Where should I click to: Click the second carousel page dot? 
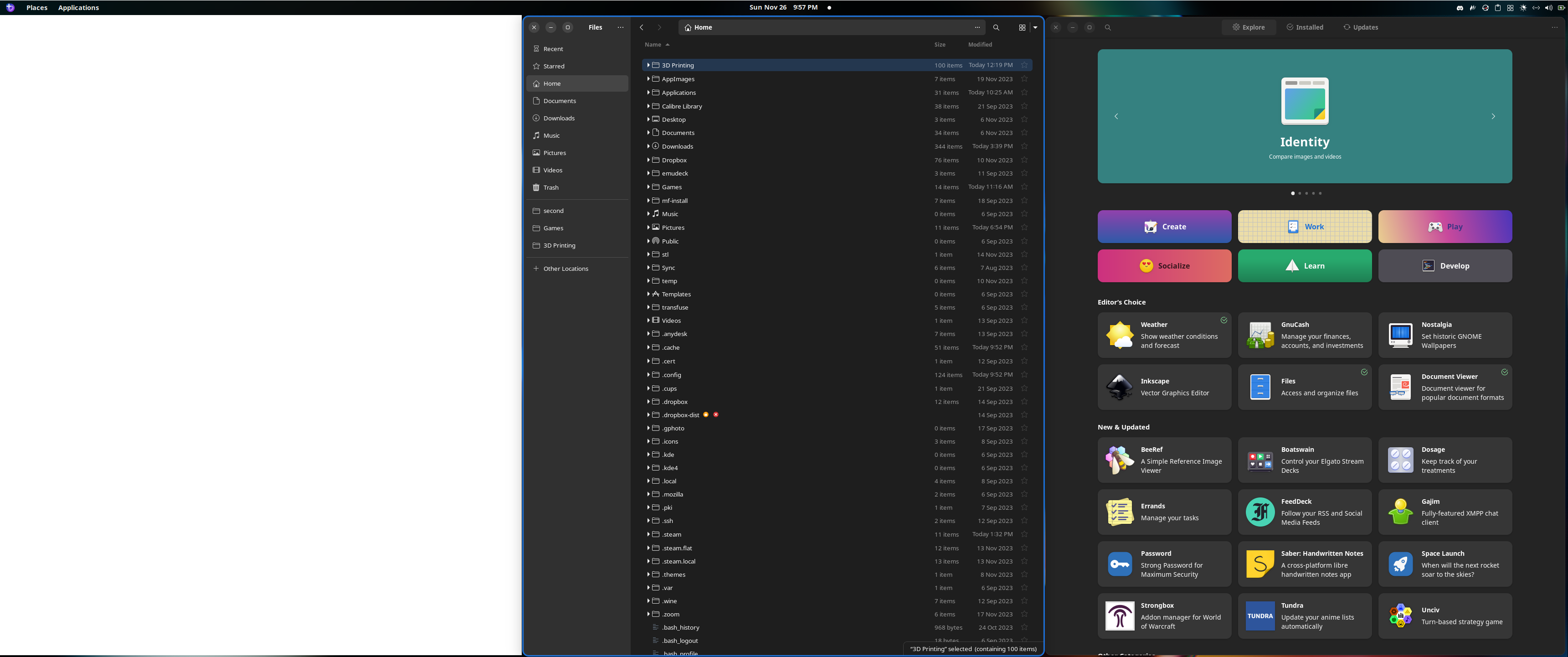coord(1300,194)
